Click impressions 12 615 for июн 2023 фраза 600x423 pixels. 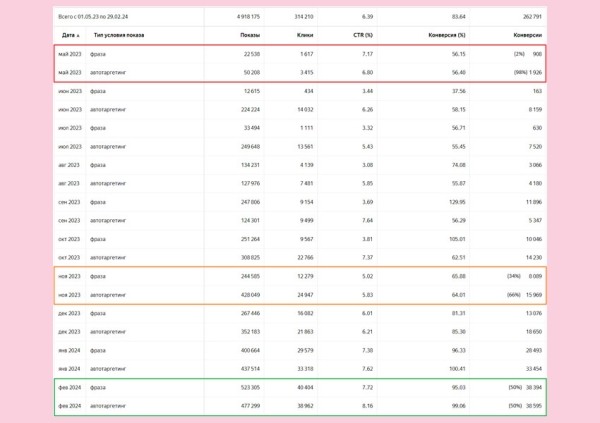coord(252,91)
